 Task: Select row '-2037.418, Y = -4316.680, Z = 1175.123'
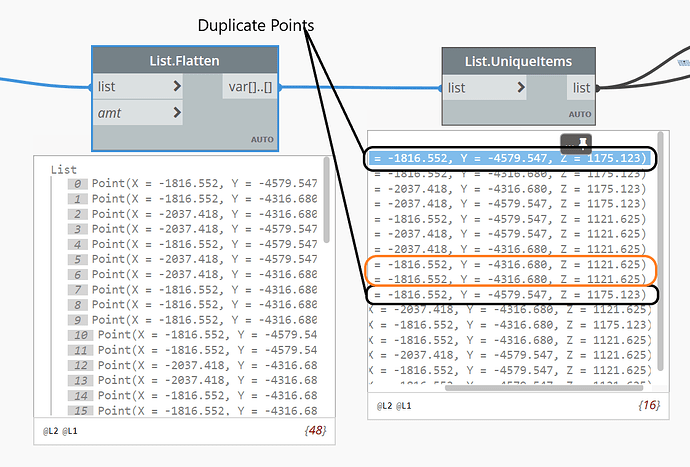click(x=510, y=189)
